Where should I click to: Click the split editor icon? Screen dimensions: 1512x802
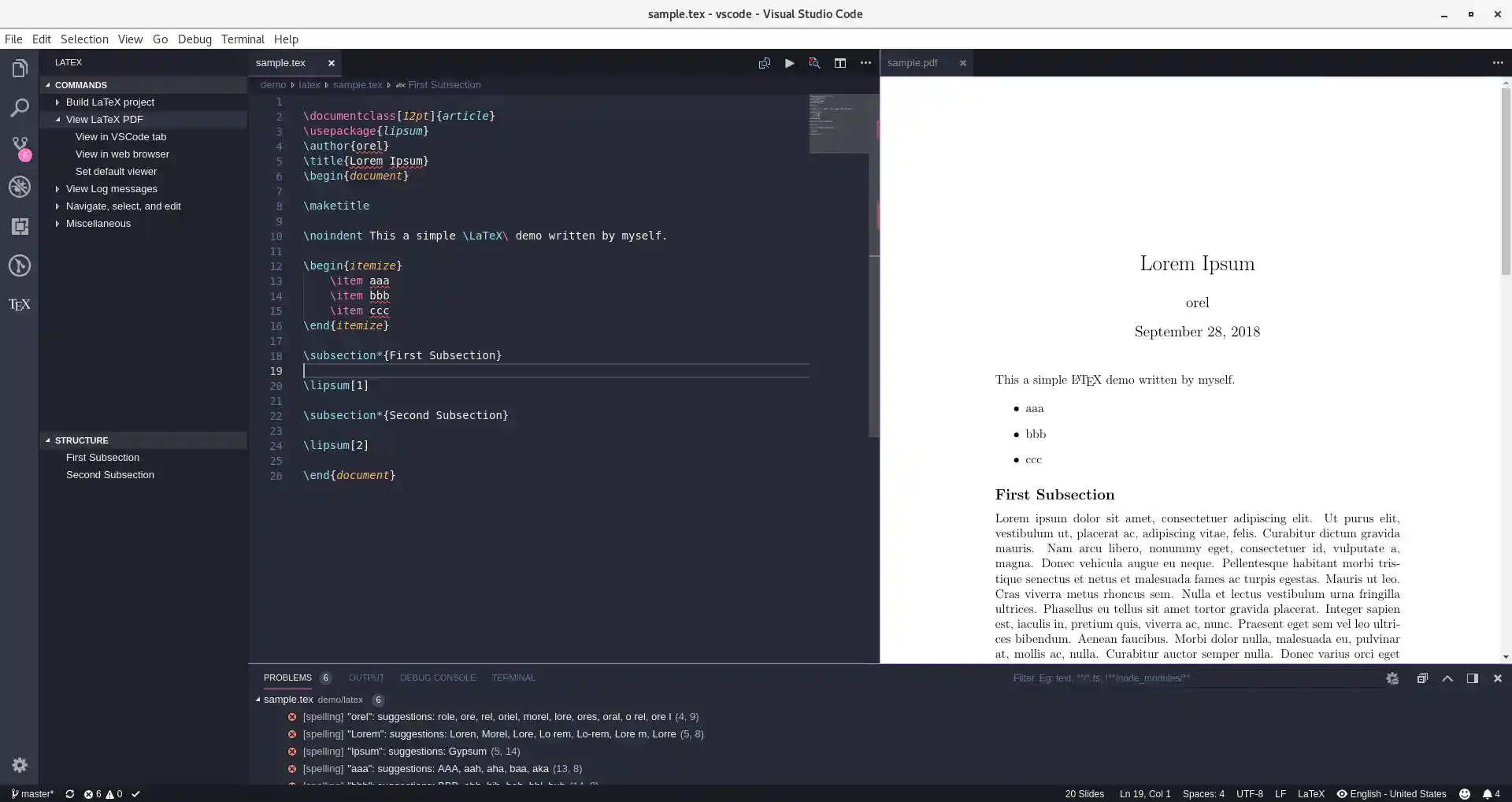839,63
